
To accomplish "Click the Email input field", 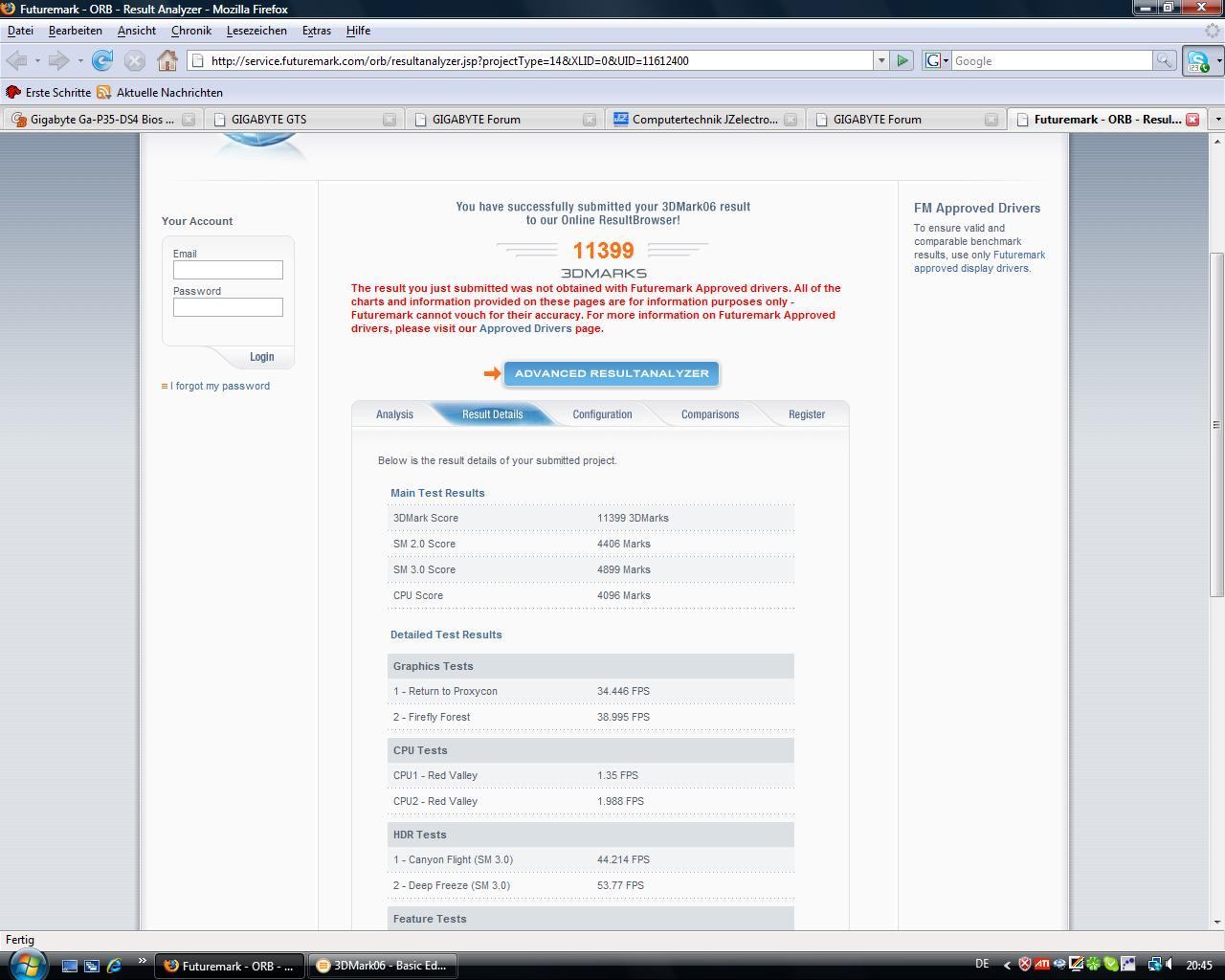I will tap(228, 270).
